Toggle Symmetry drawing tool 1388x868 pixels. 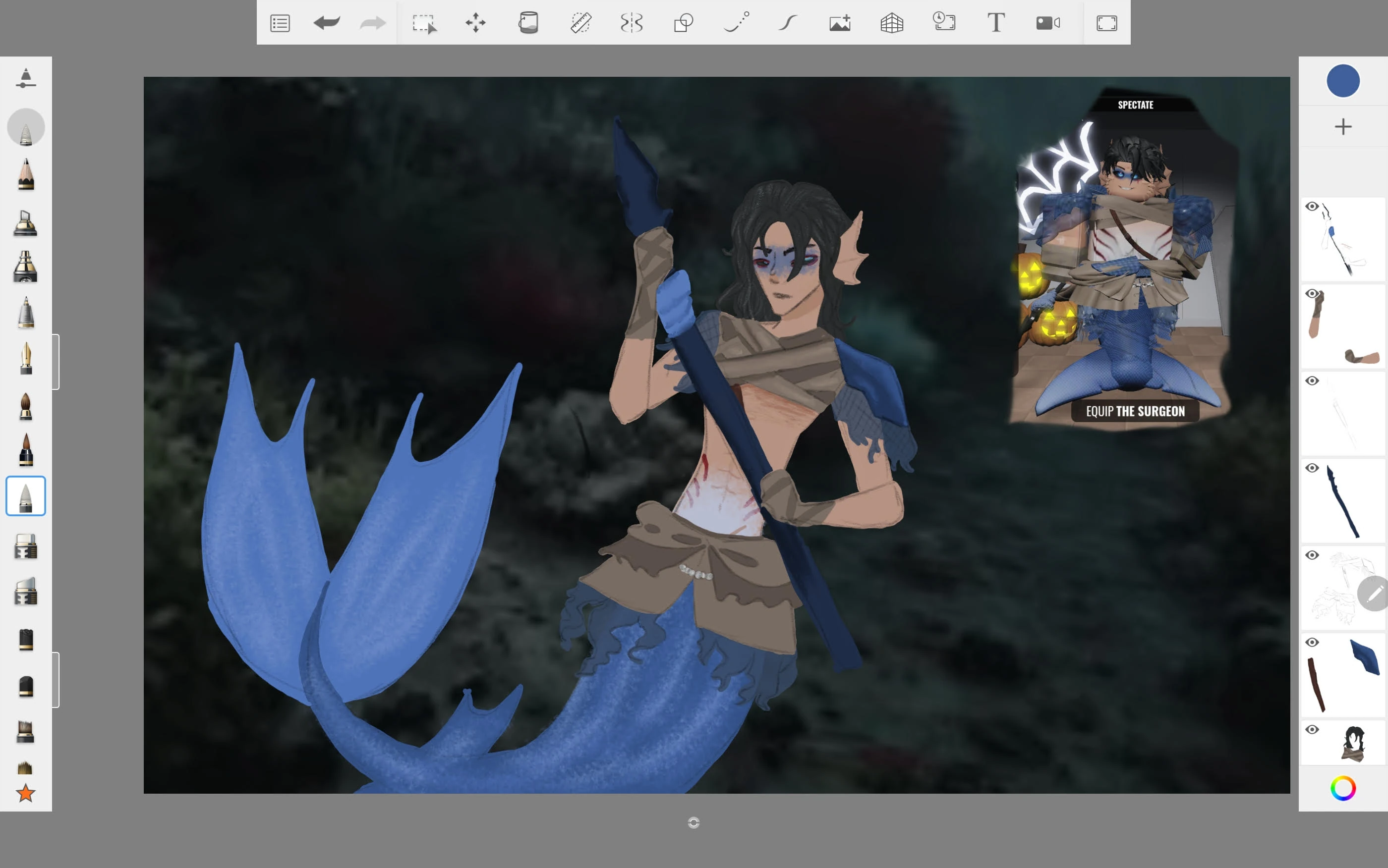click(x=632, y=23)
